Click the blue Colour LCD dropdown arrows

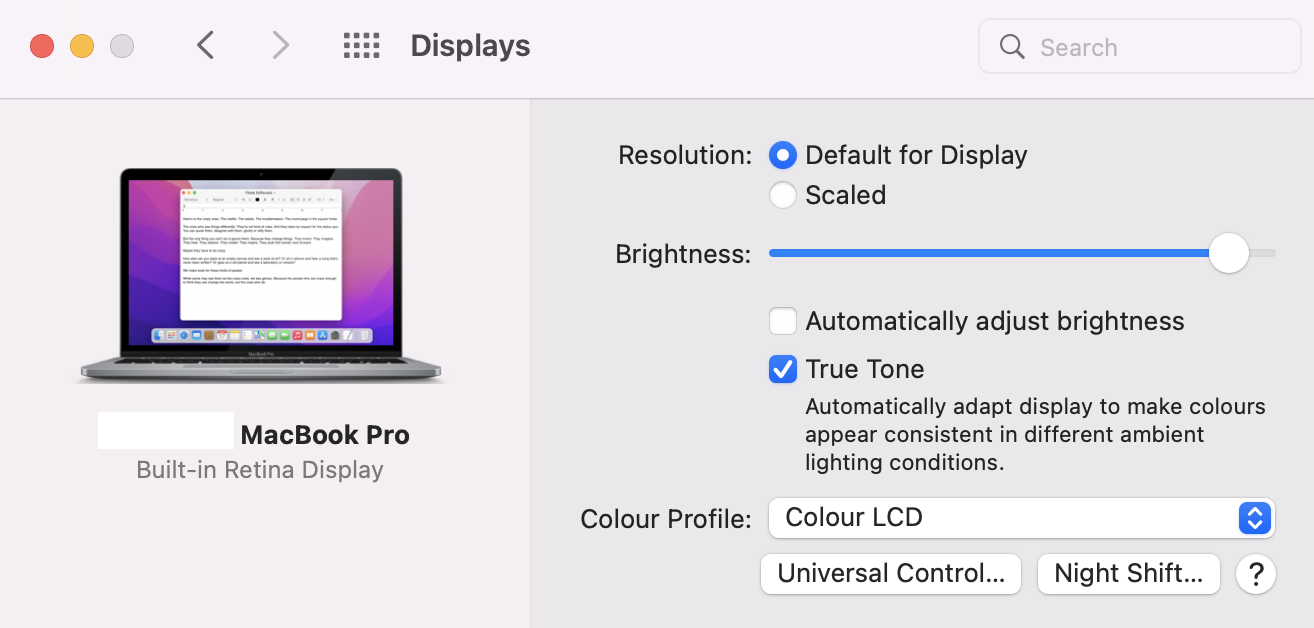pos(1254,518)
